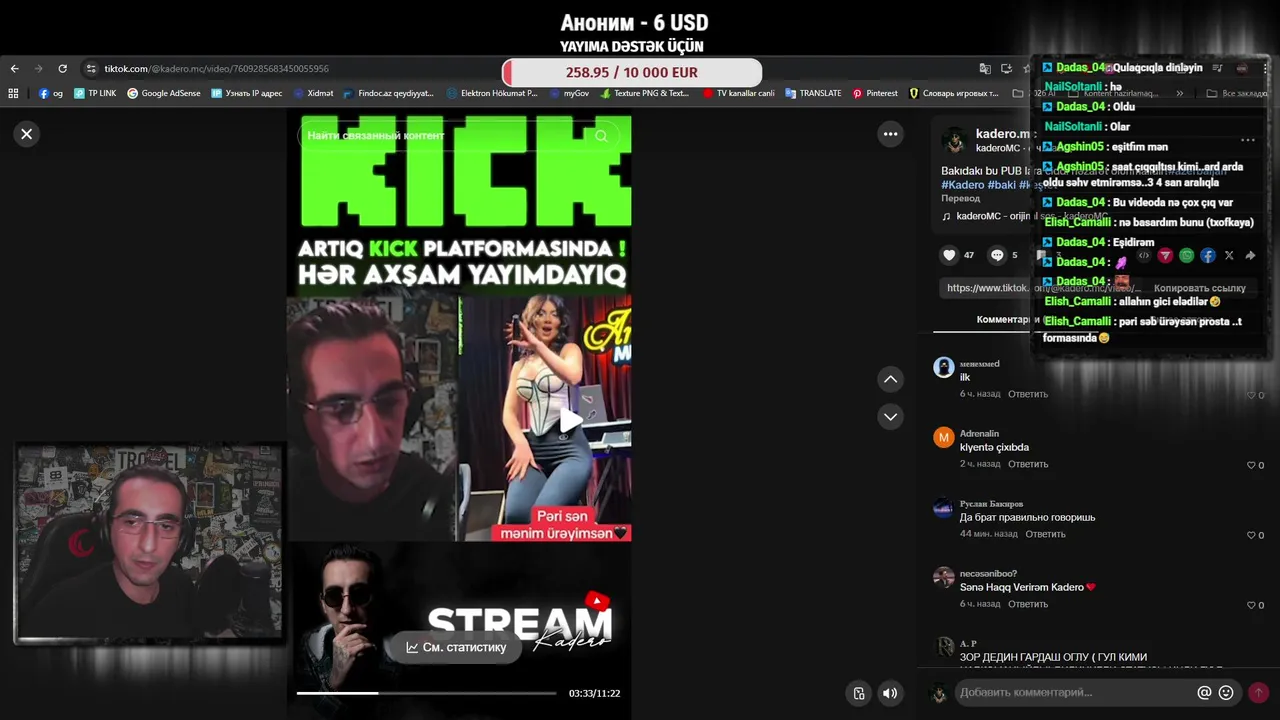Open Adrenalin's orange M avatar
This screenshot has width=1280, height=720.
(943, 437)
